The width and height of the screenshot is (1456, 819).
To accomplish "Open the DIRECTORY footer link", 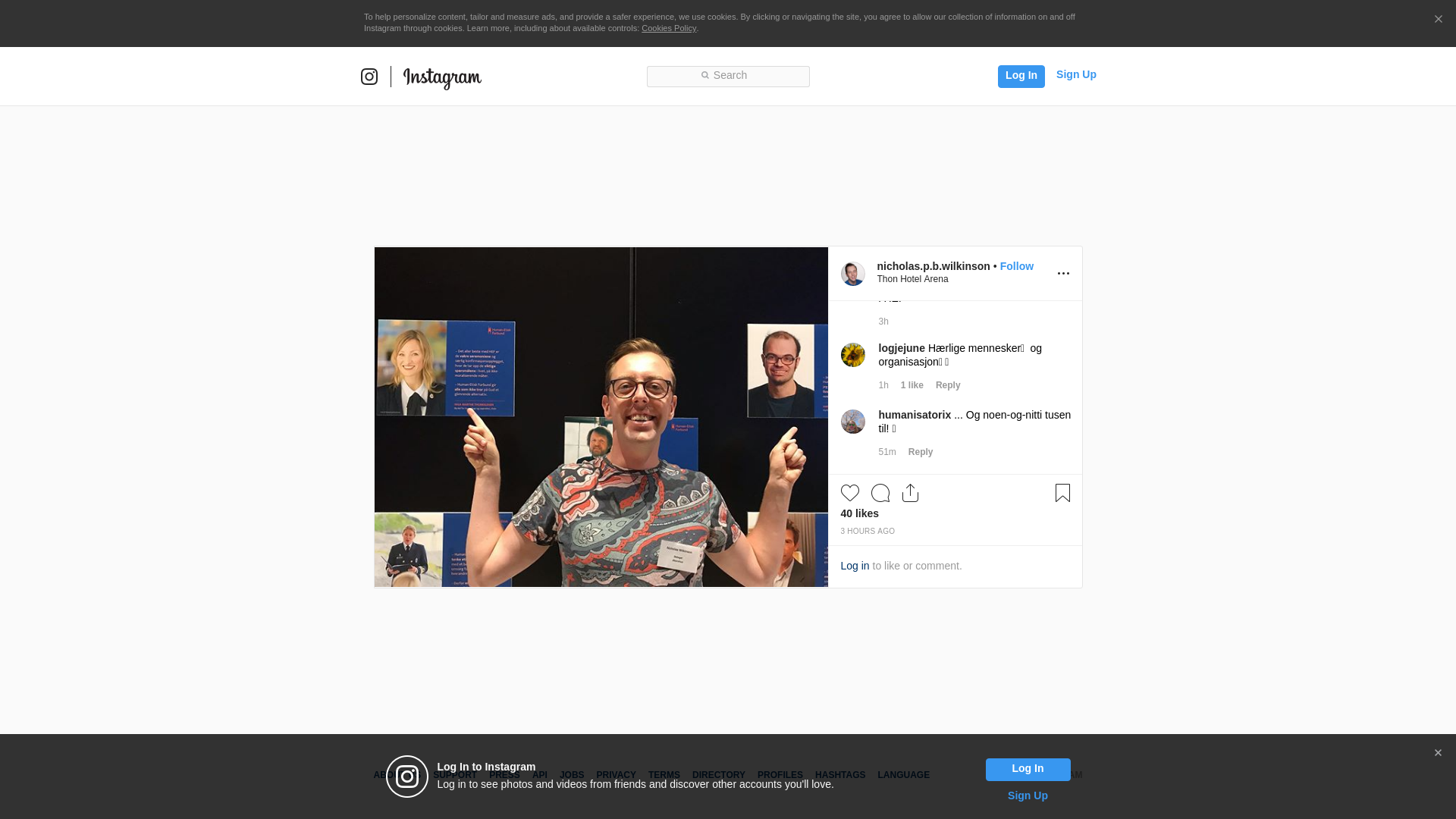I will (x=719, y=775).
